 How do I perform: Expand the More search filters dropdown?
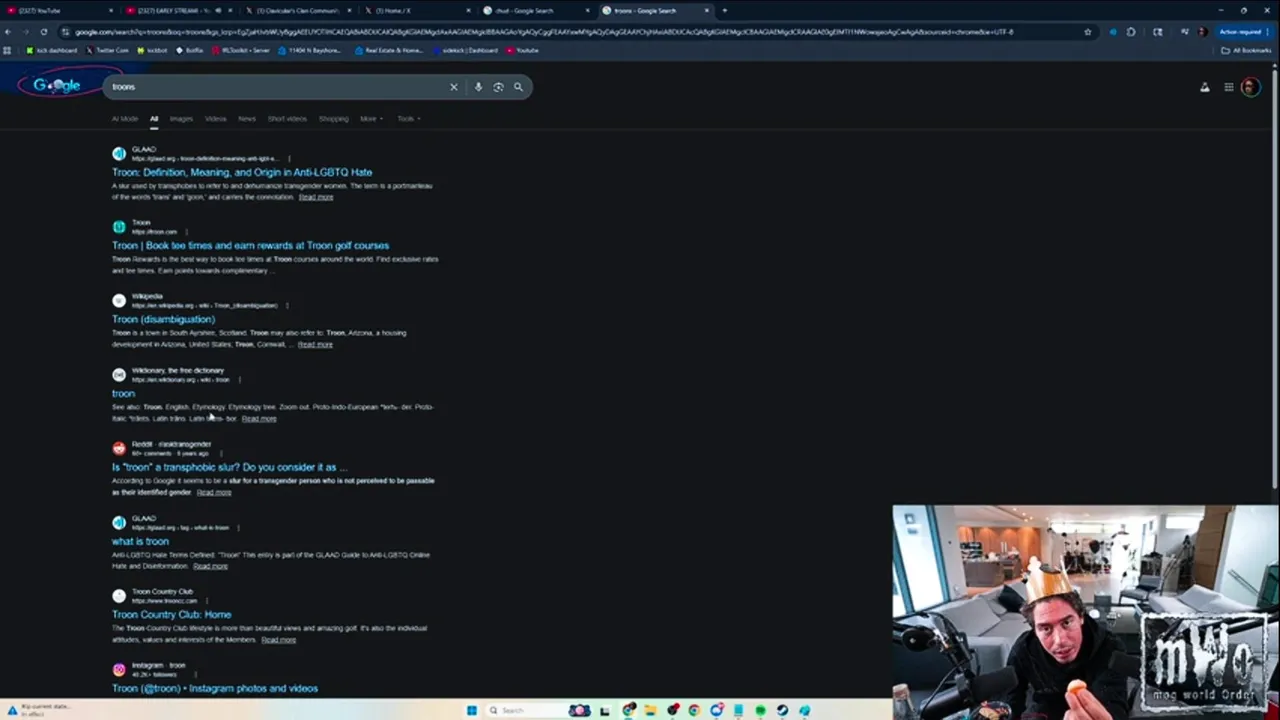(371, 119)
